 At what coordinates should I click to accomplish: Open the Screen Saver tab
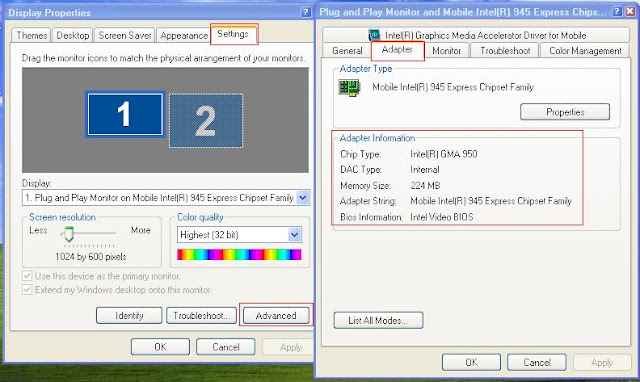pyautogui.click(x=125, y=36)
